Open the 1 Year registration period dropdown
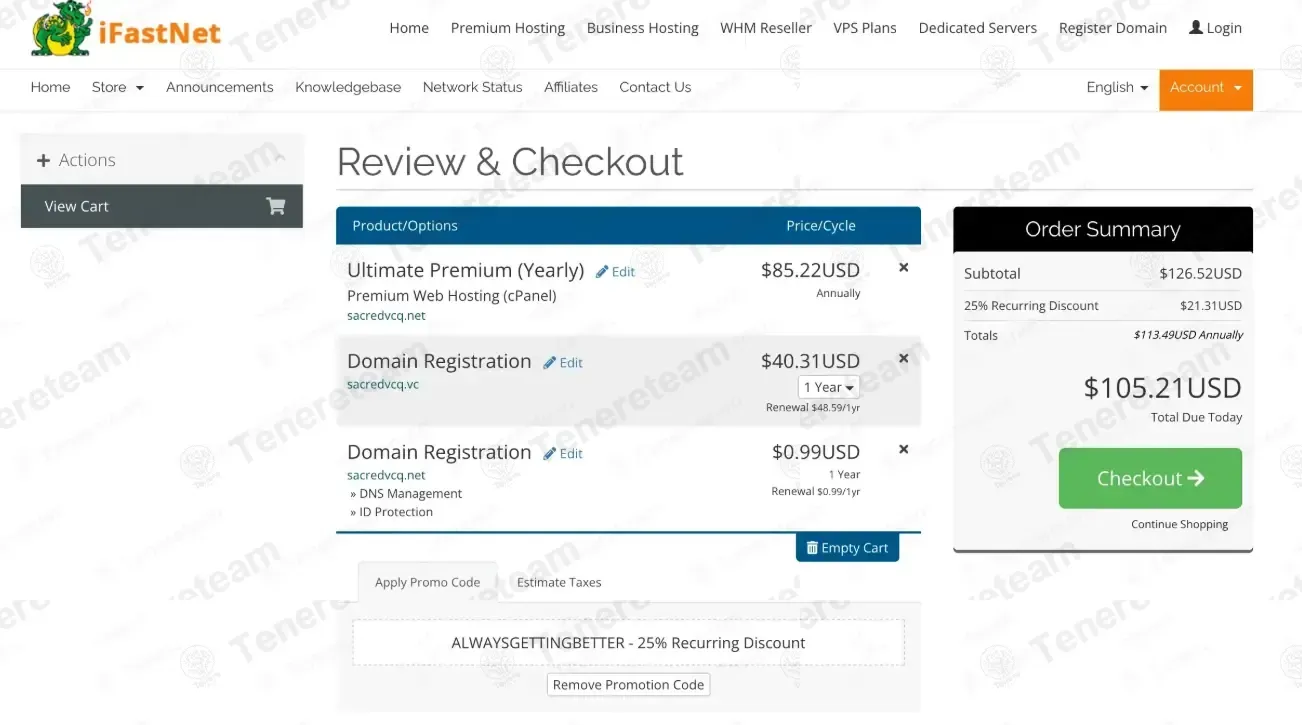 829,387
